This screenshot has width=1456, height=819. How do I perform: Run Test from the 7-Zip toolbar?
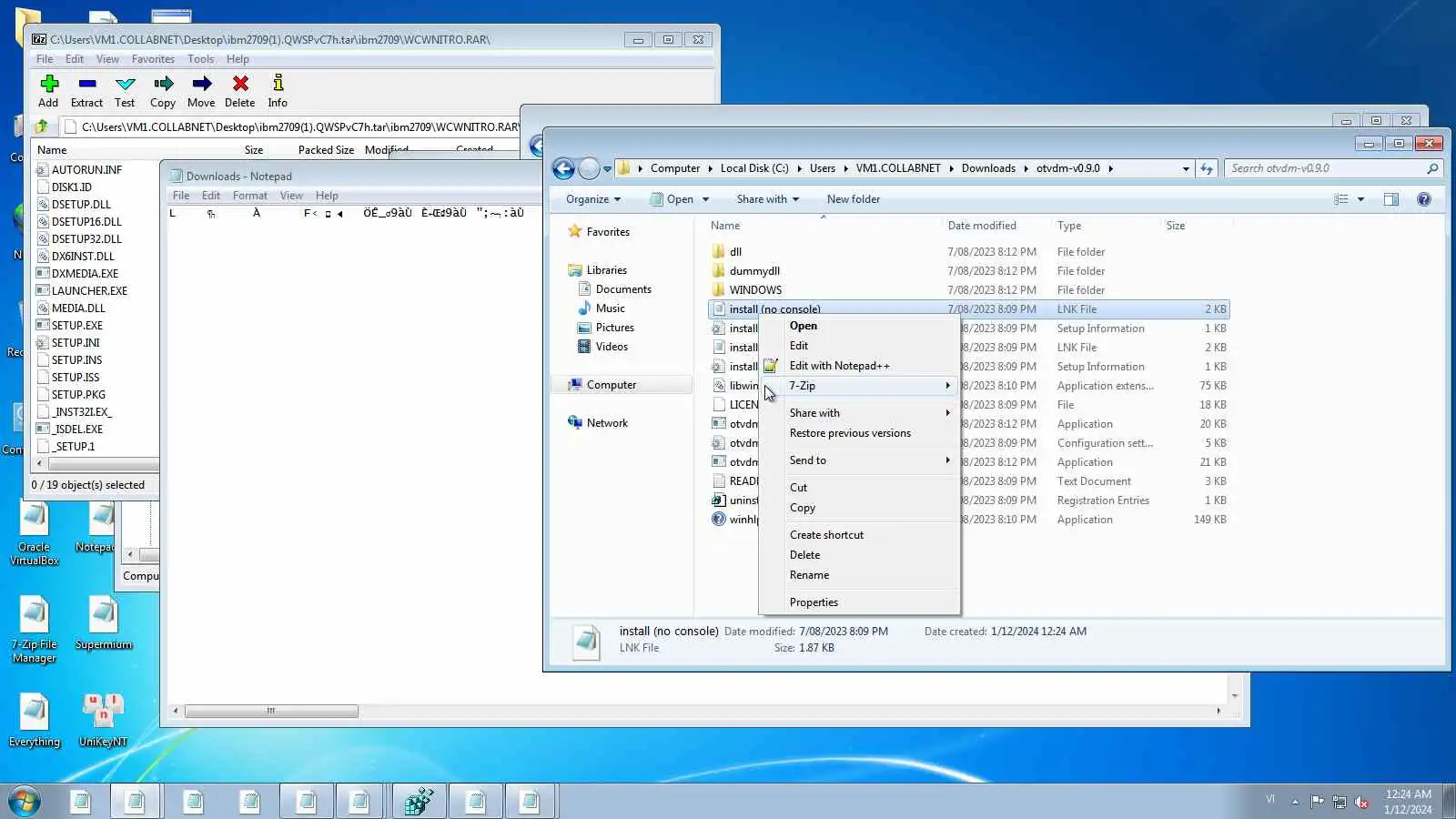point(125,90)
